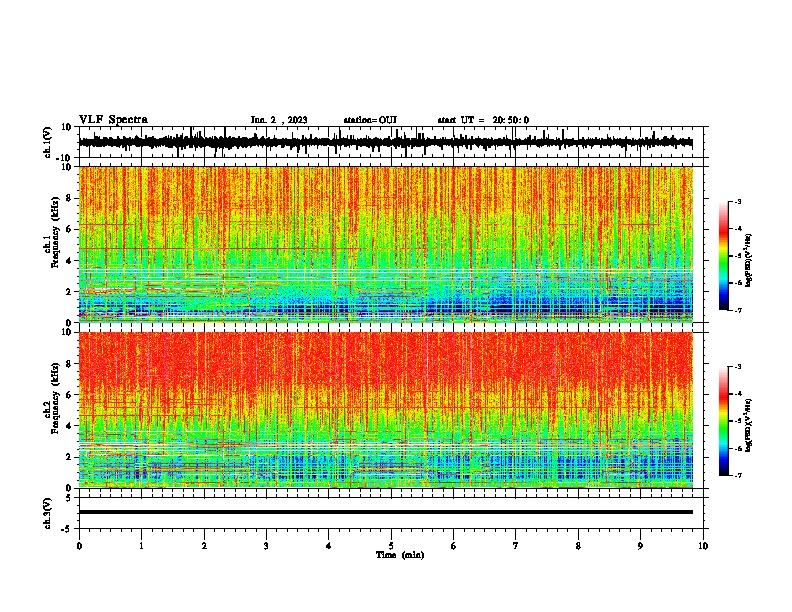Click the ch.1(V) axis label
Image resolution: width=792 pixels, height=612 pixels.
pyautogui.click(x=48, y=142)
